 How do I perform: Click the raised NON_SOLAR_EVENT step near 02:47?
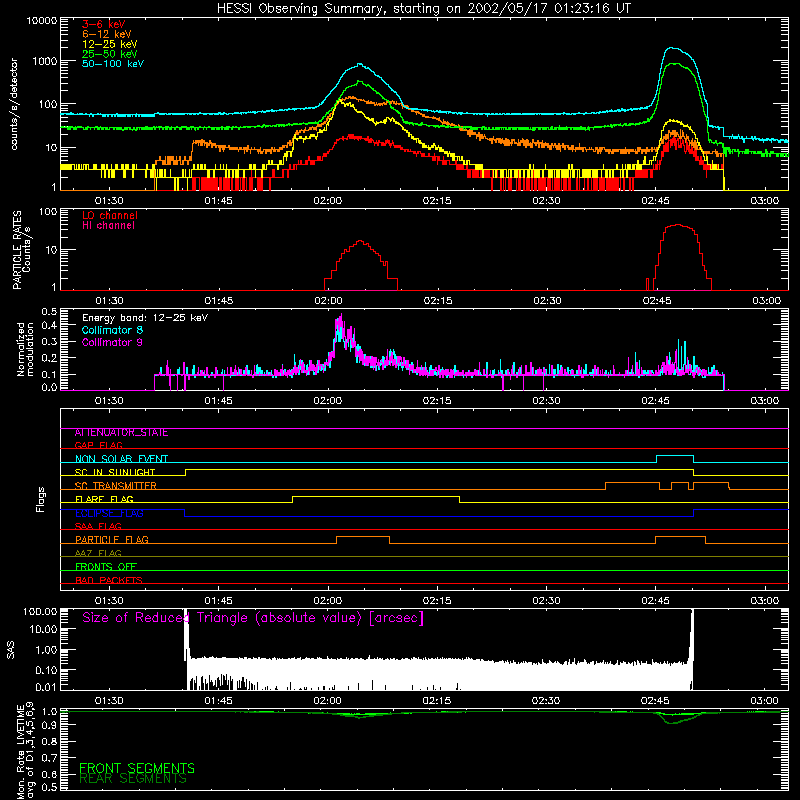674,456
